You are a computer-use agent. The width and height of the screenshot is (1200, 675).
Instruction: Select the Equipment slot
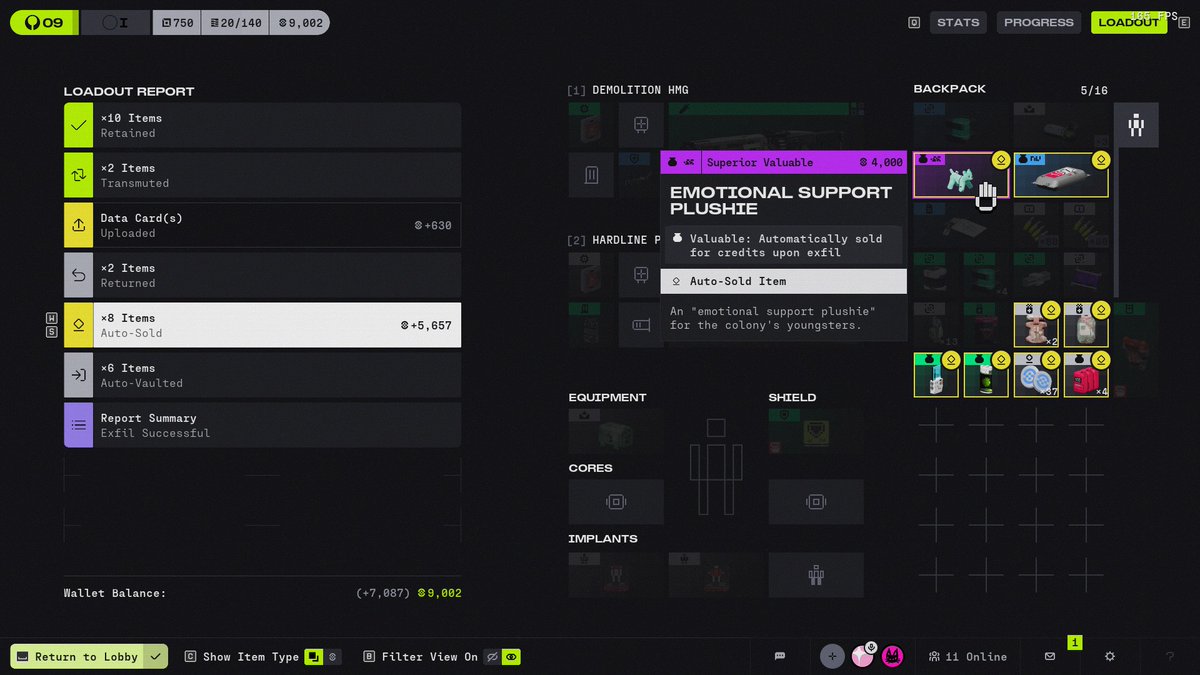pyautogui.click(x=616, y=431)
